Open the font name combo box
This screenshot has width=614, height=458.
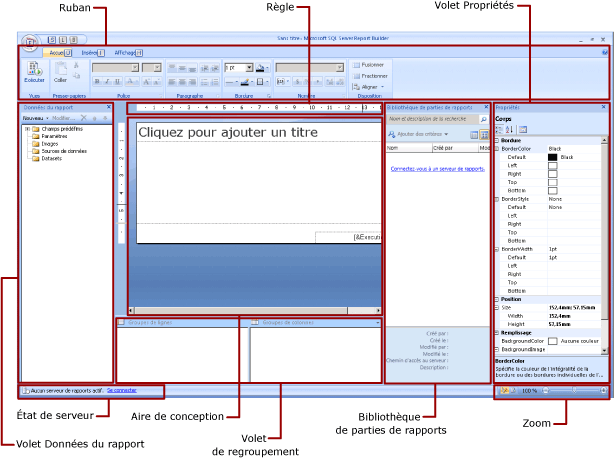pyautogui.click(x=116, y=68)
